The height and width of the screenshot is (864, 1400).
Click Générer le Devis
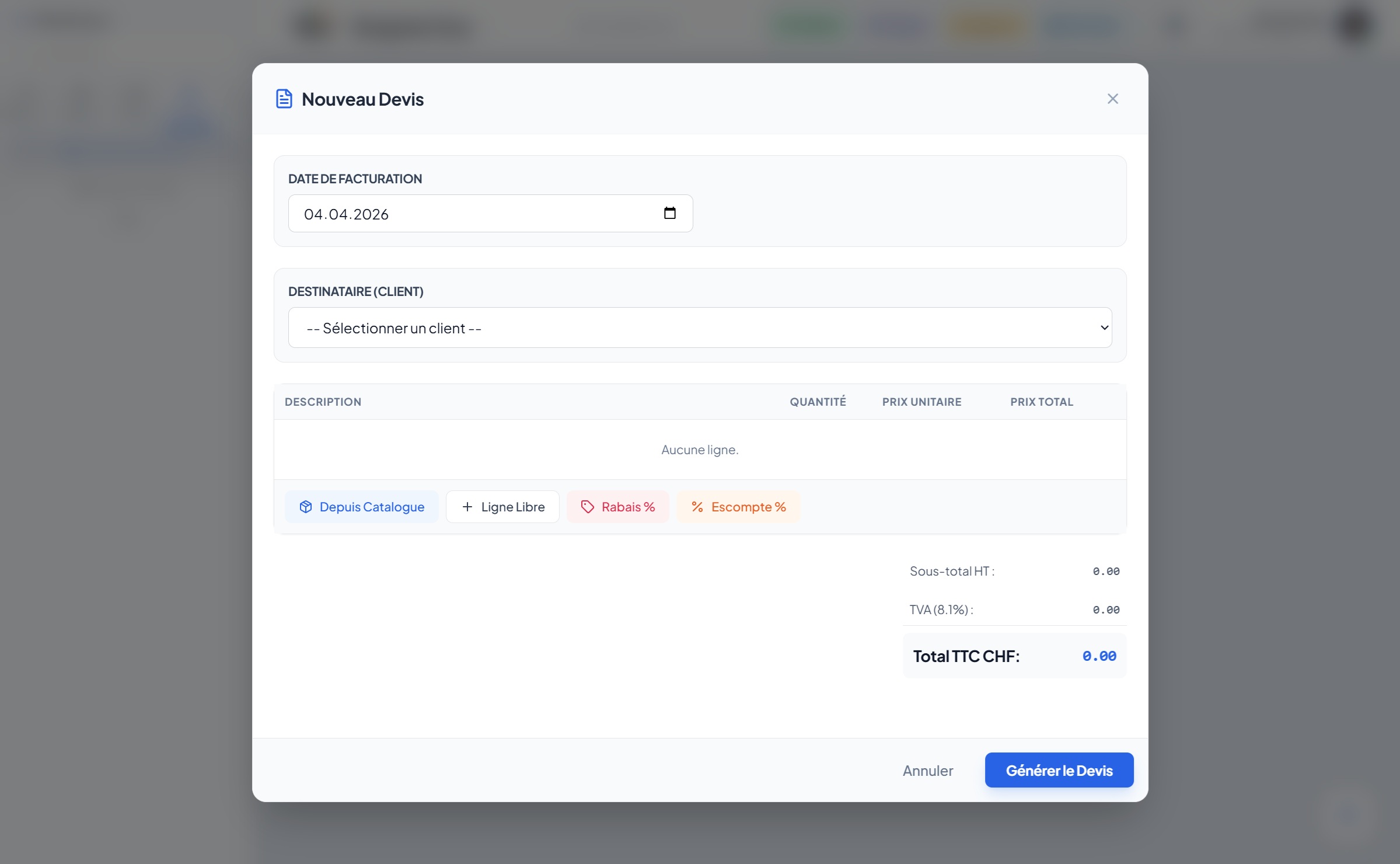pos(1059,770)
